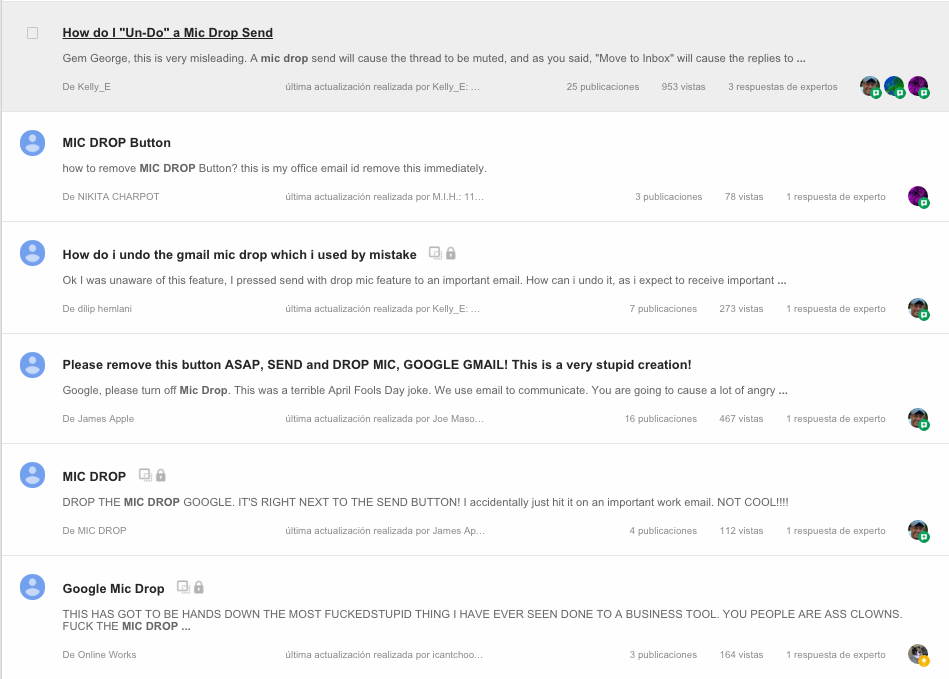Click the duplicate icon next to the MIC DROP title
Screen dimensions: 949x679
point(145,475)
